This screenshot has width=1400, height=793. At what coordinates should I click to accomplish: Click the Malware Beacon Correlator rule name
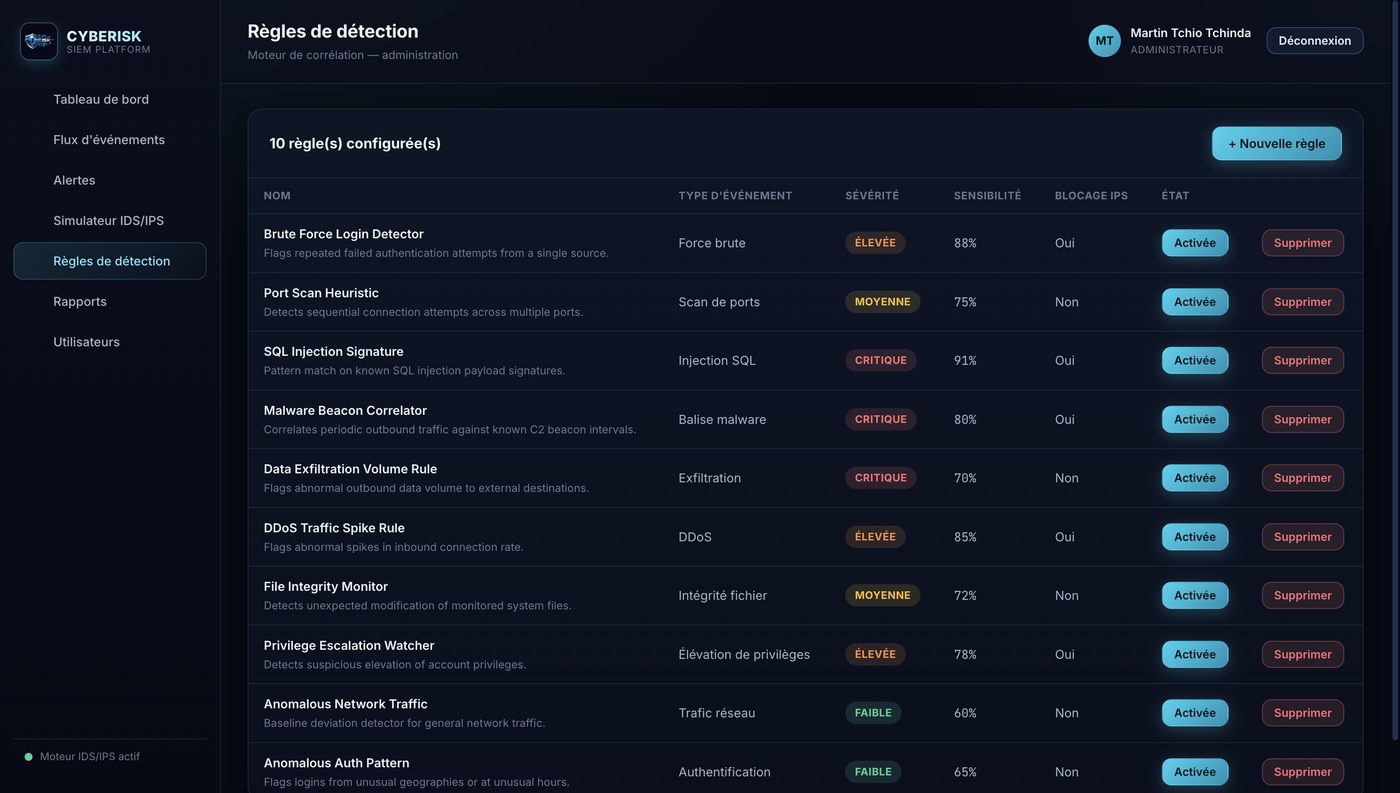coord(345,411)
